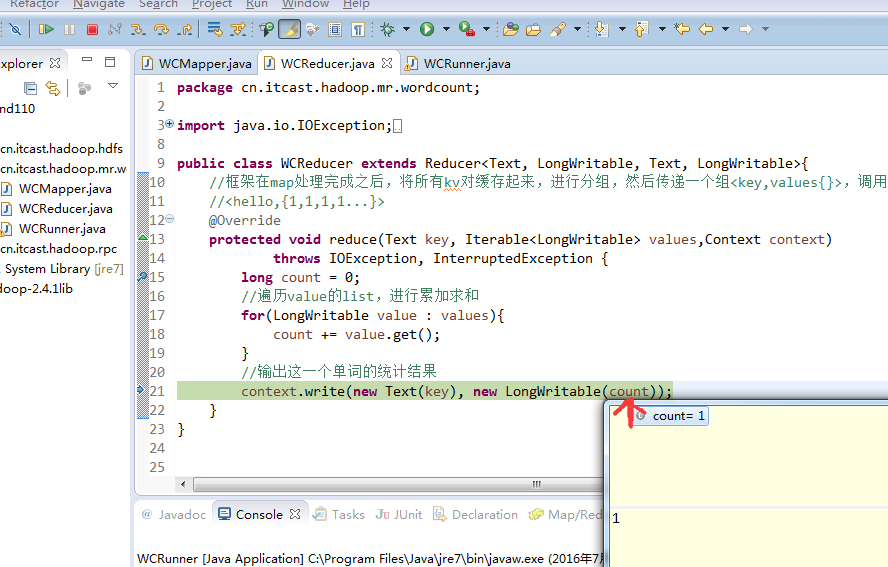888x567 pixels.
Task: Click the editor horizontal scrollbar
Action: click(398, 484)
